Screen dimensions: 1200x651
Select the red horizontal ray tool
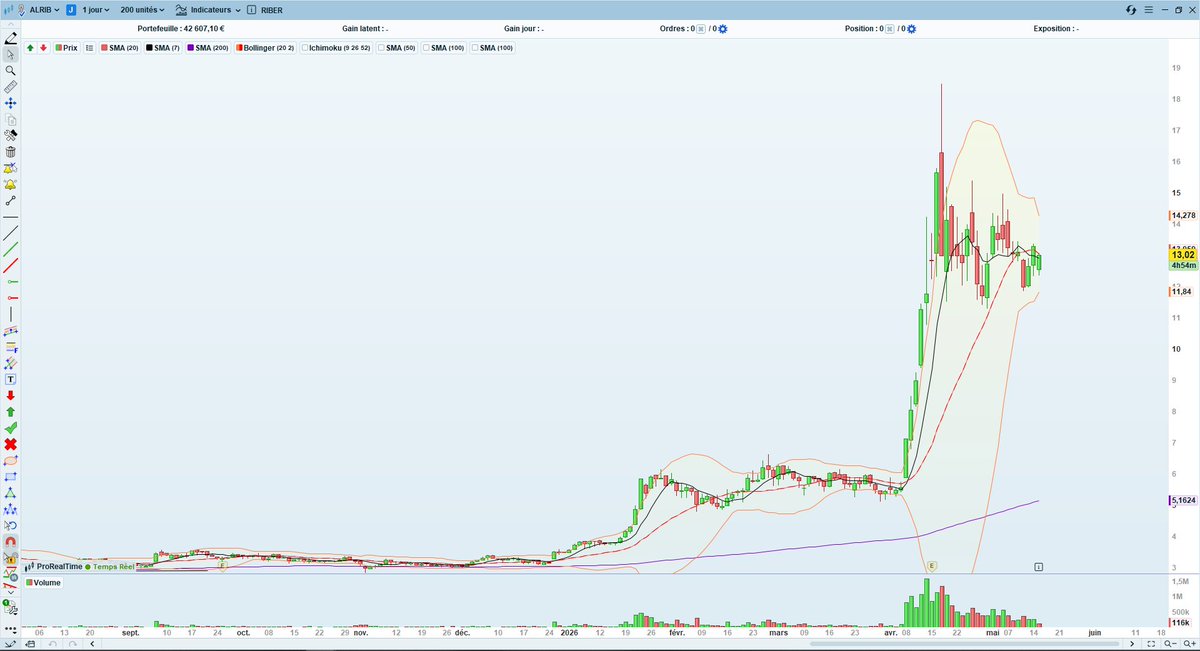[11, 298]
